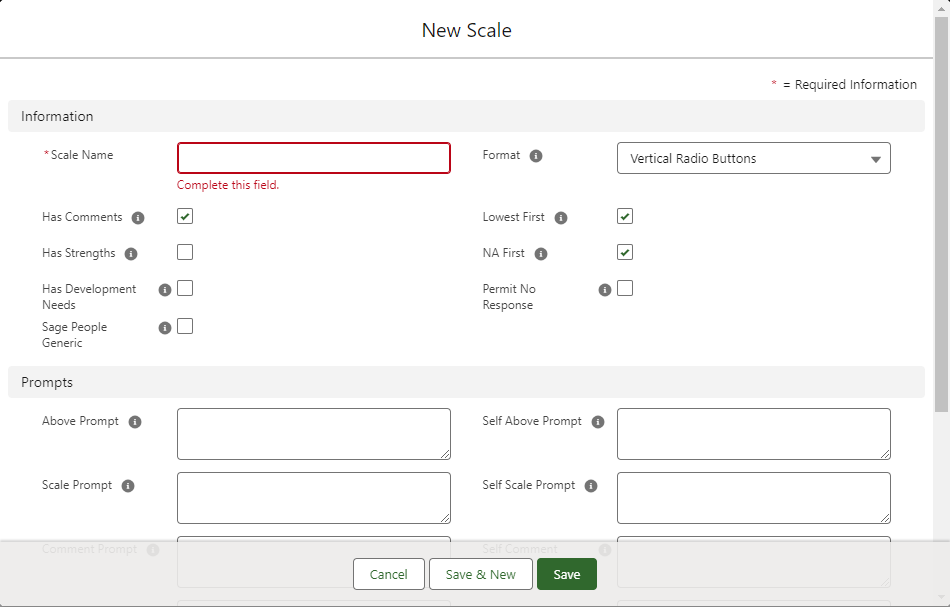Click the Self Scale Prompt info icon
This screenshot has width=950, height=607.
click(x=591, y=486)
